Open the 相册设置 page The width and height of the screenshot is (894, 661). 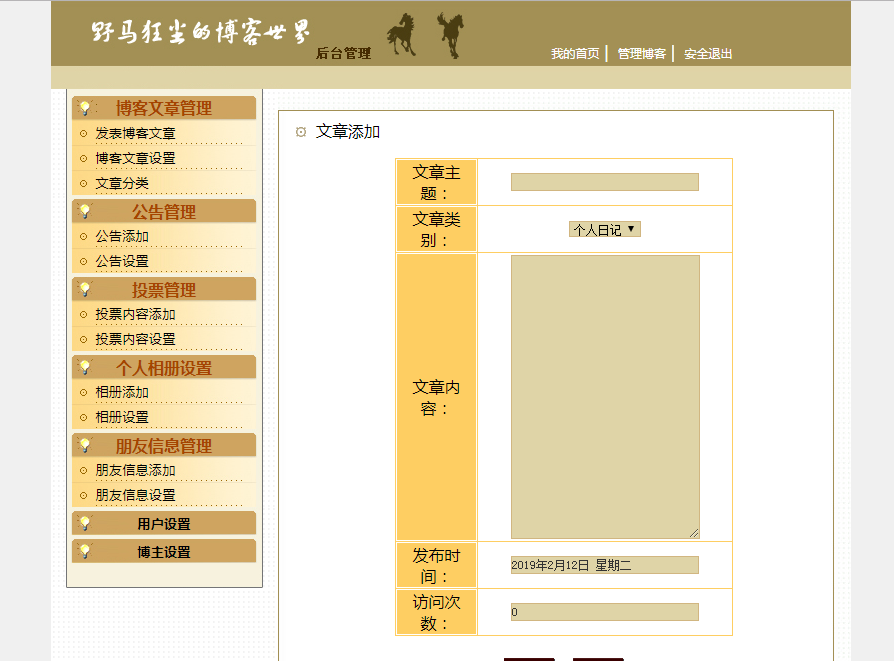121,417
